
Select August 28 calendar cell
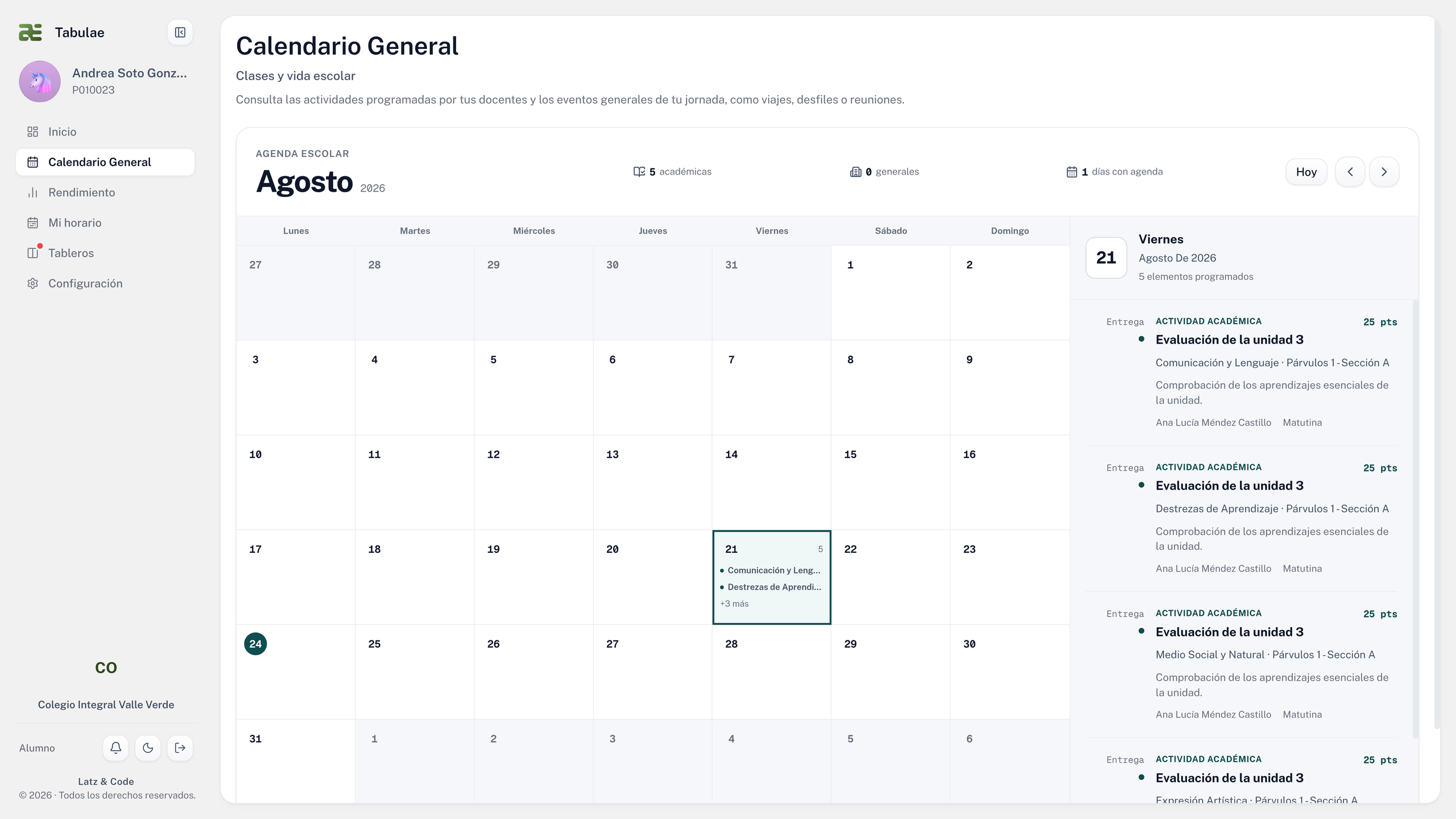[x=772, y=672]
